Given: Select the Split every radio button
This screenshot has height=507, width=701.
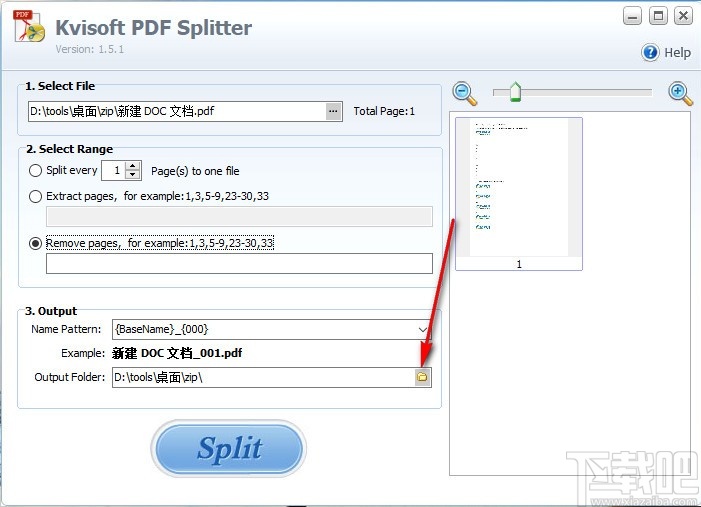Looking at the screenshot, I should point(35,171).
